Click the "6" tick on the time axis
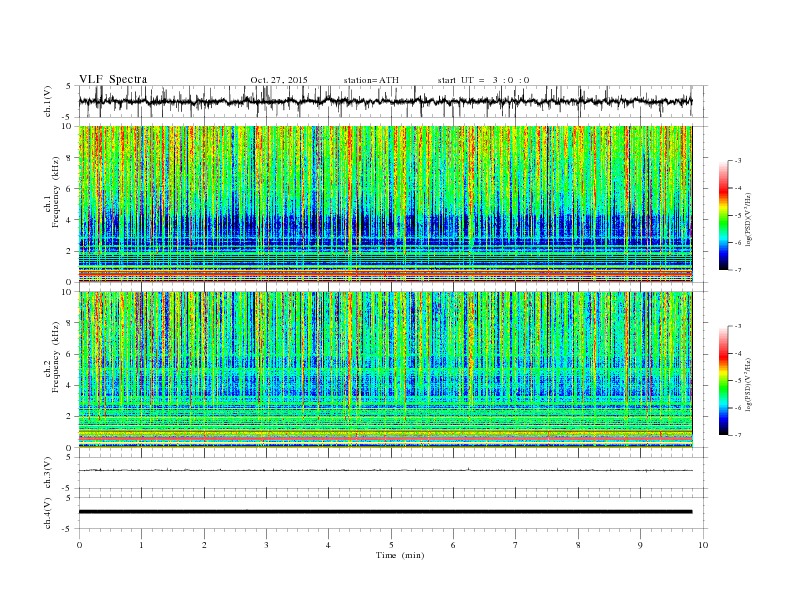This screenshot has width=792, height=612. (453, 545)
